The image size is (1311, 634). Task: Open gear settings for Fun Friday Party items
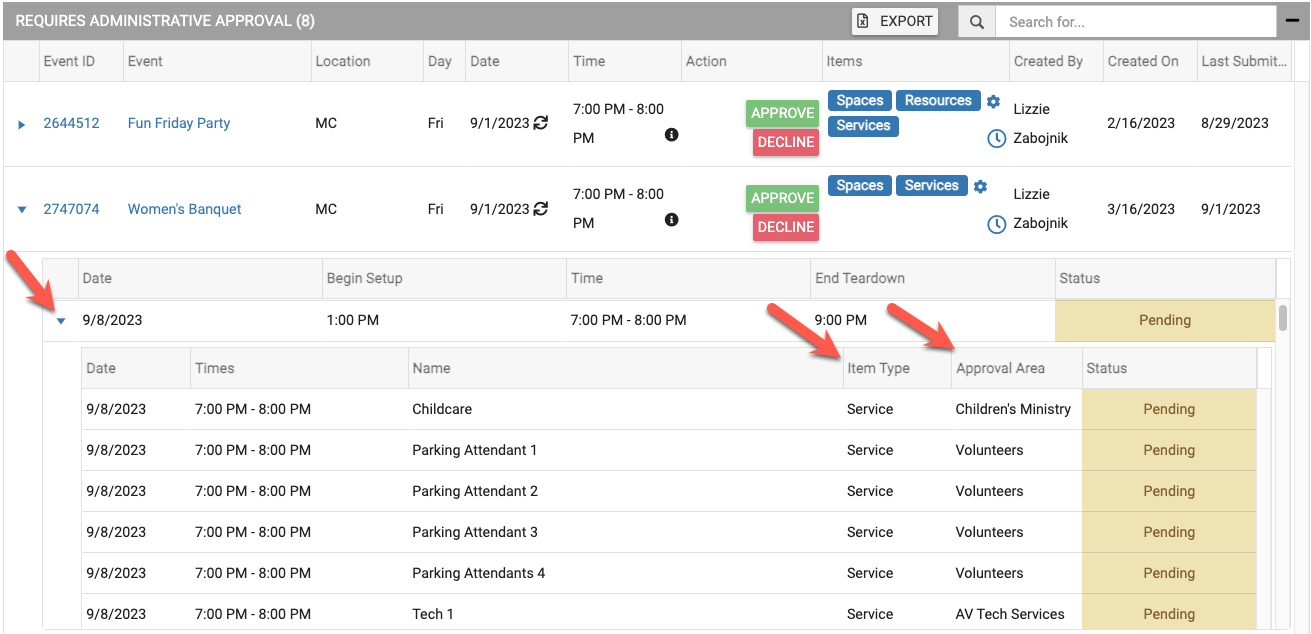993,101
